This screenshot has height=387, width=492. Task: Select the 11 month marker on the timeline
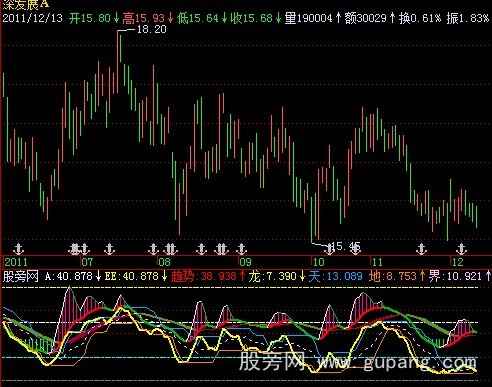click(377, 262)
